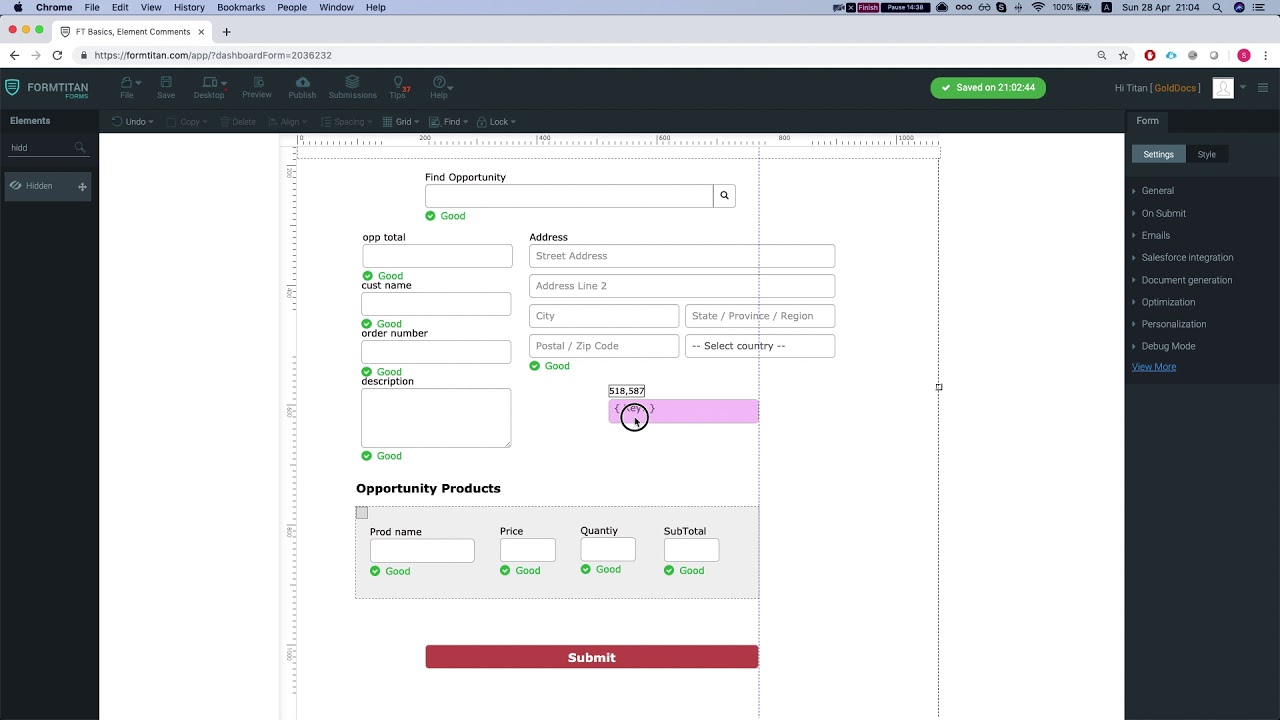1280x720 pixels.
Task: Select the Hidden element in Elements list
Action: [x=47, y=187]
